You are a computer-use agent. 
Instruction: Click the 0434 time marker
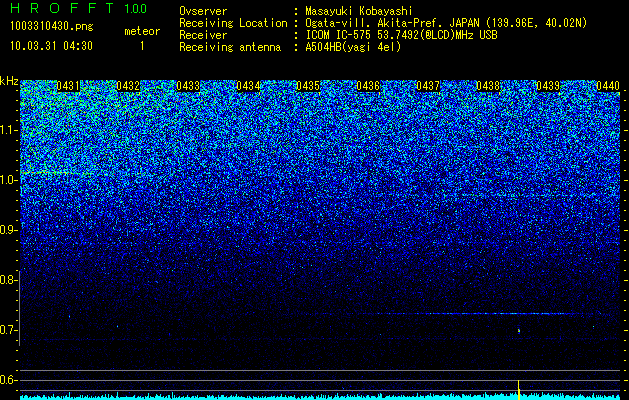(248, 86)
